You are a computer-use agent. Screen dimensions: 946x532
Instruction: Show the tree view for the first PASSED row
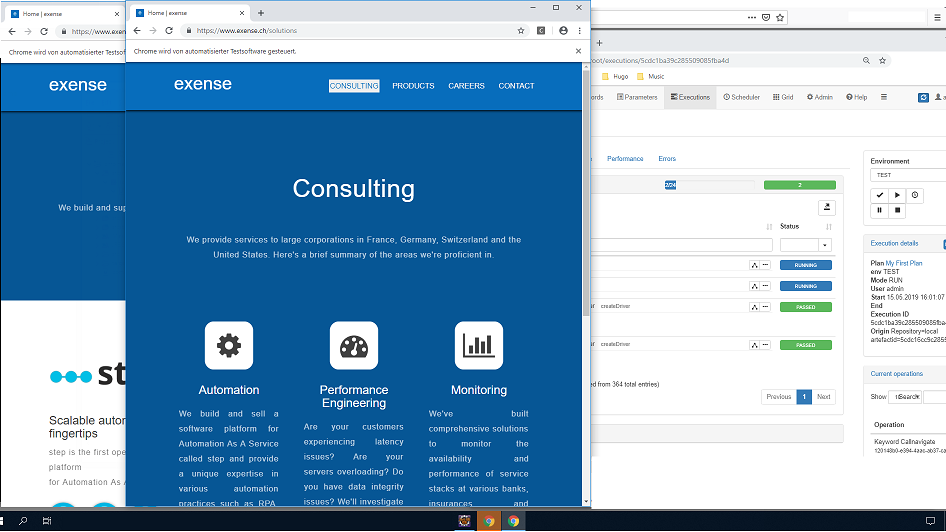pyautogui.click(x=754, y=307)
